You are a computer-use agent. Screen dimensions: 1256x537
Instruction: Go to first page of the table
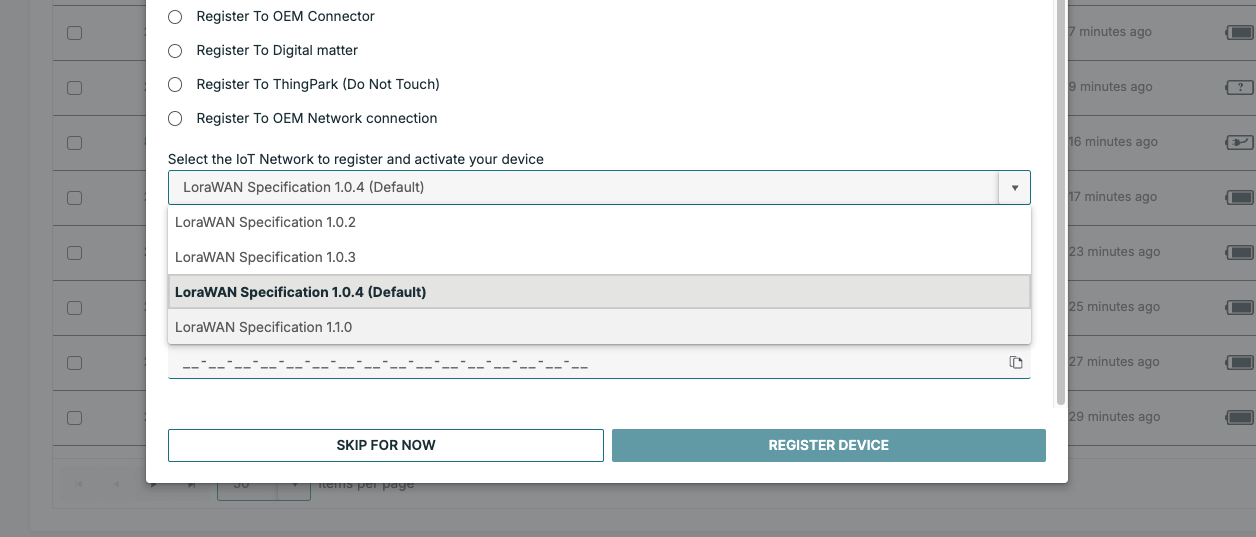79,484
